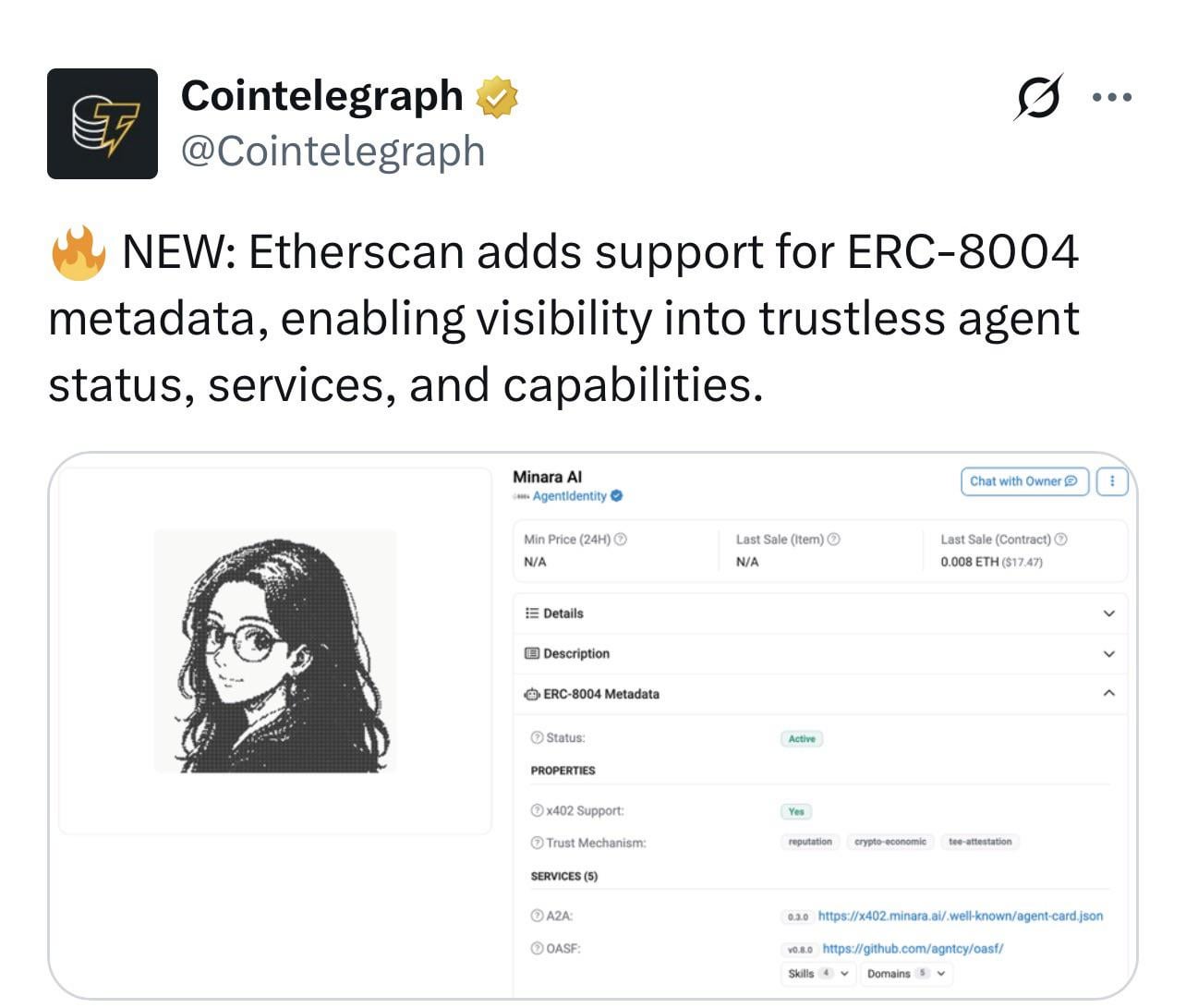The width and height of the screenshot is (1186, 1008).
Task: Open the github.com/agntcy/oasf link
Action: click(913, 949)
